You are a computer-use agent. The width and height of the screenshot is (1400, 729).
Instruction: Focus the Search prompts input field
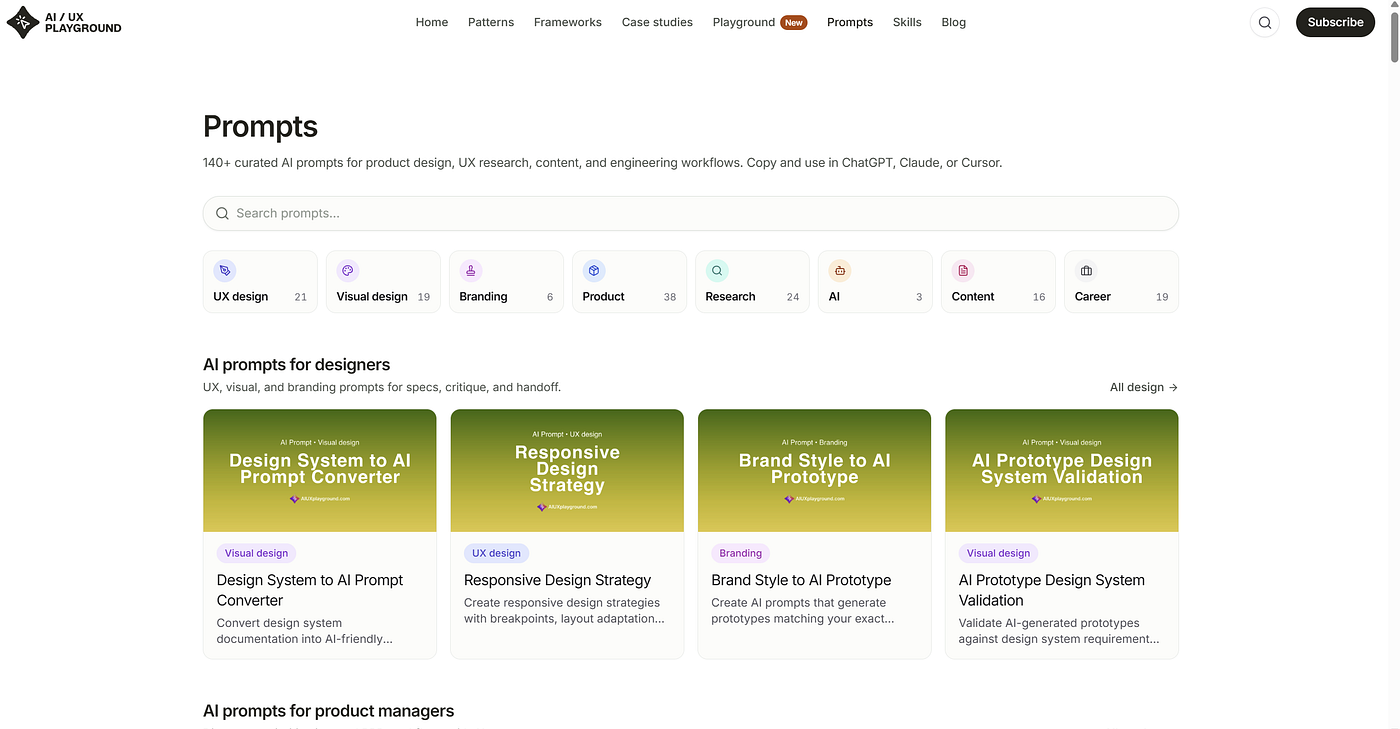[691, 213]
